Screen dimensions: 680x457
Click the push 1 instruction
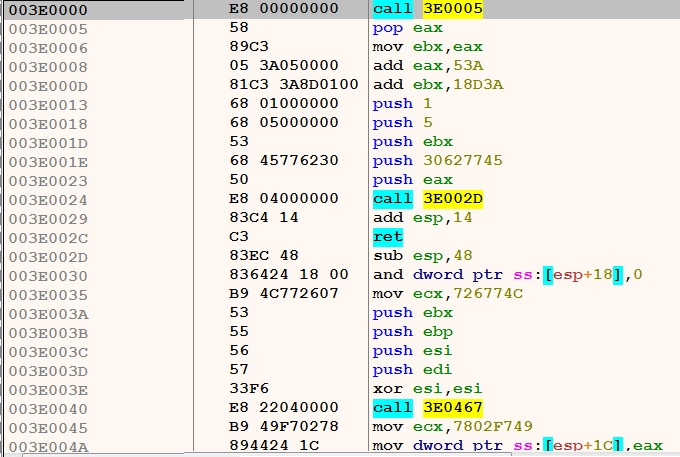pos(402,104)
